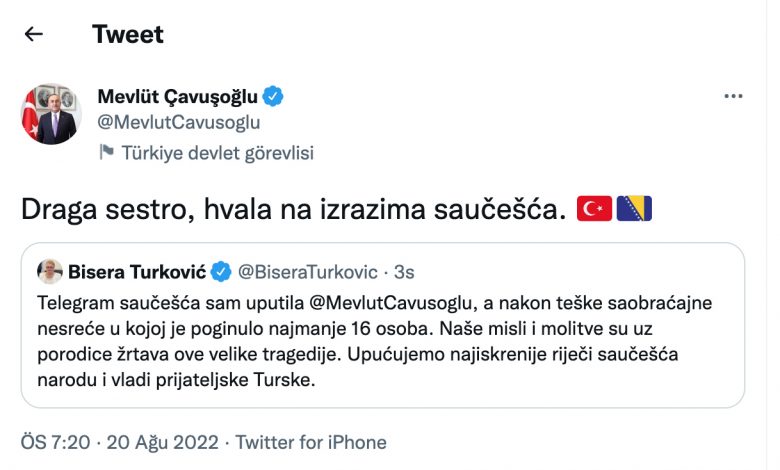The image size is (780, 470).
Task: Open Mevlüt Çavuşoğlu's profile picture
Action: click(50, 114)
